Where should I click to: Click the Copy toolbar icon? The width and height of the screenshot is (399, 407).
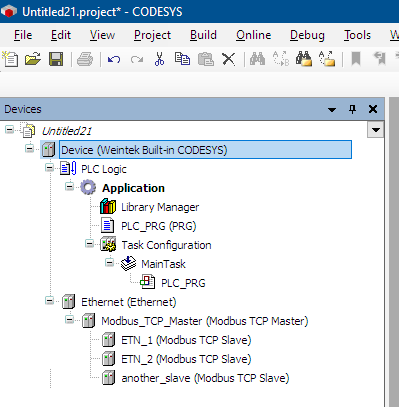tap(182, 59)
